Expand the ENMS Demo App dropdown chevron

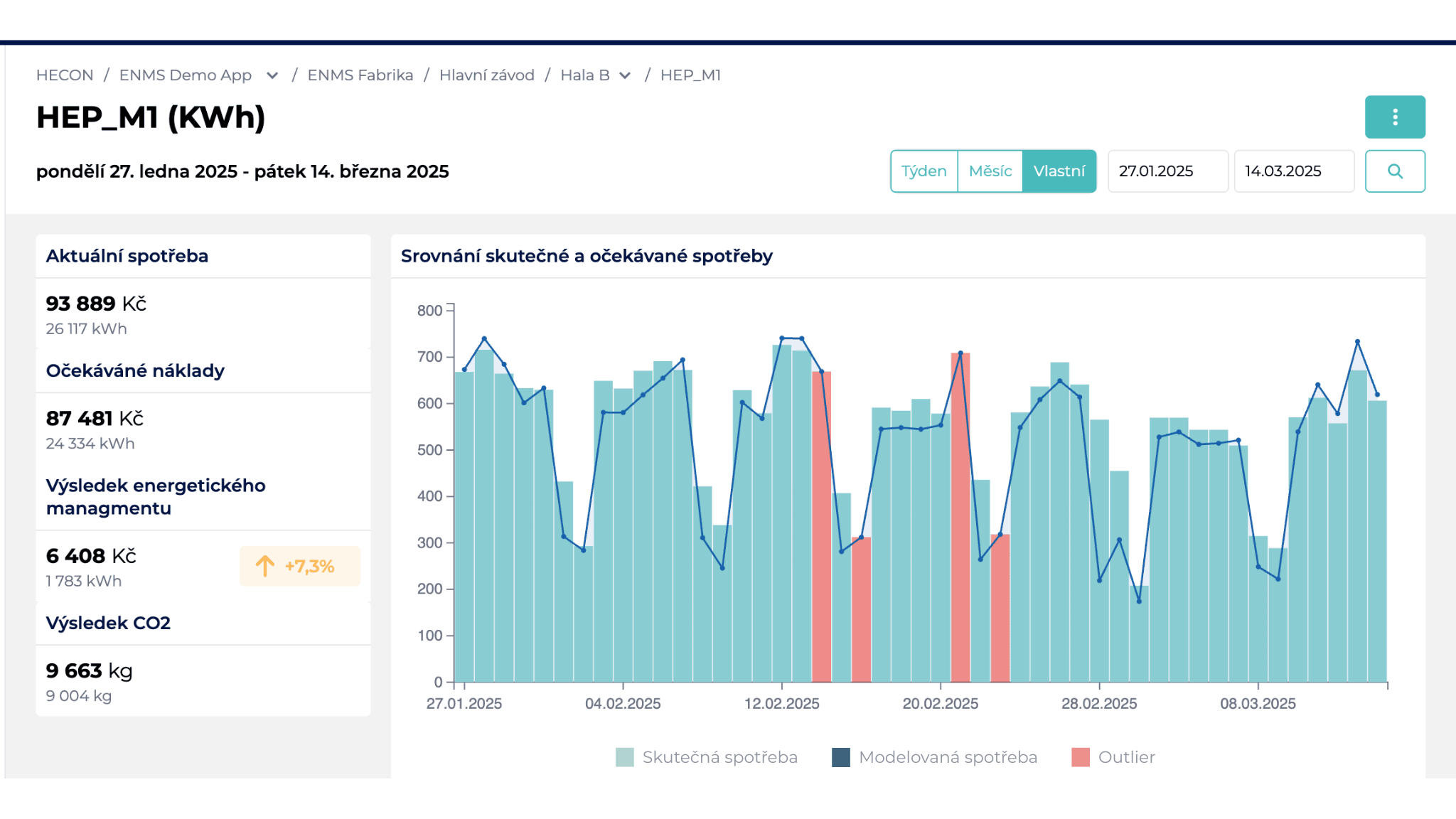pyautogui.click(x=272, y=75)
